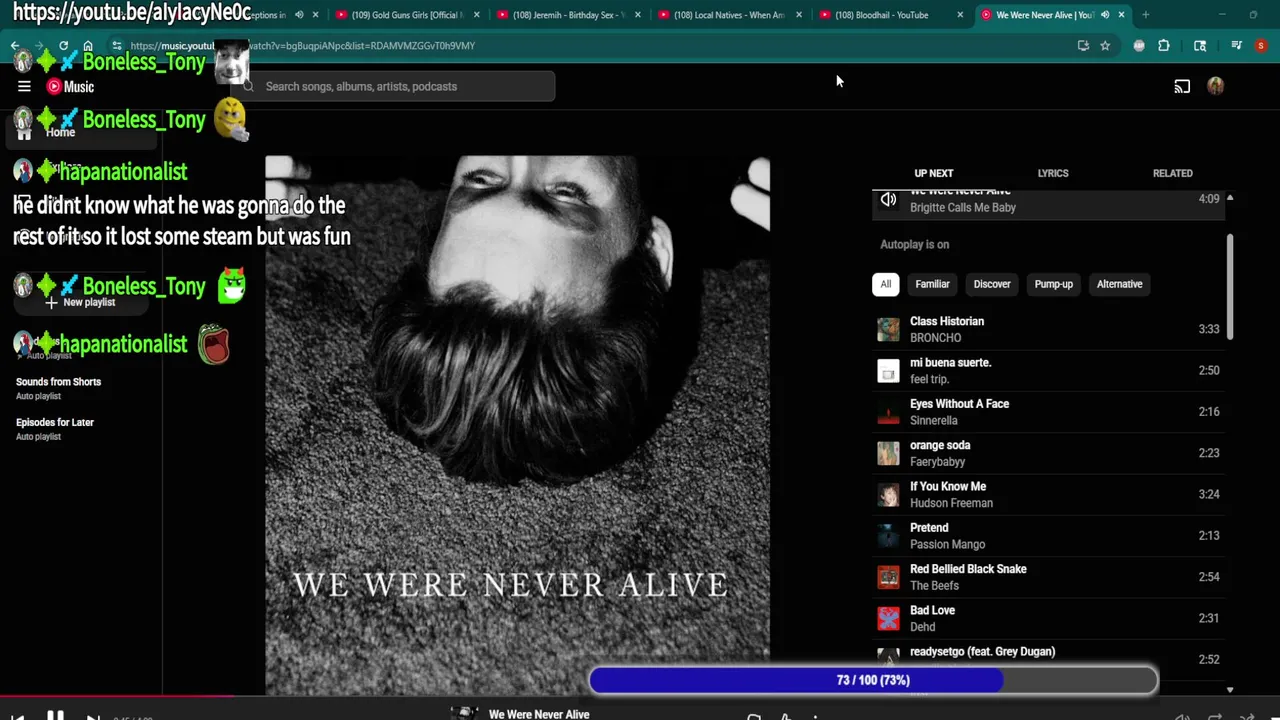Select the Discover filter chip
Screen dimensions: 1280x720
(x=992, y=284)
